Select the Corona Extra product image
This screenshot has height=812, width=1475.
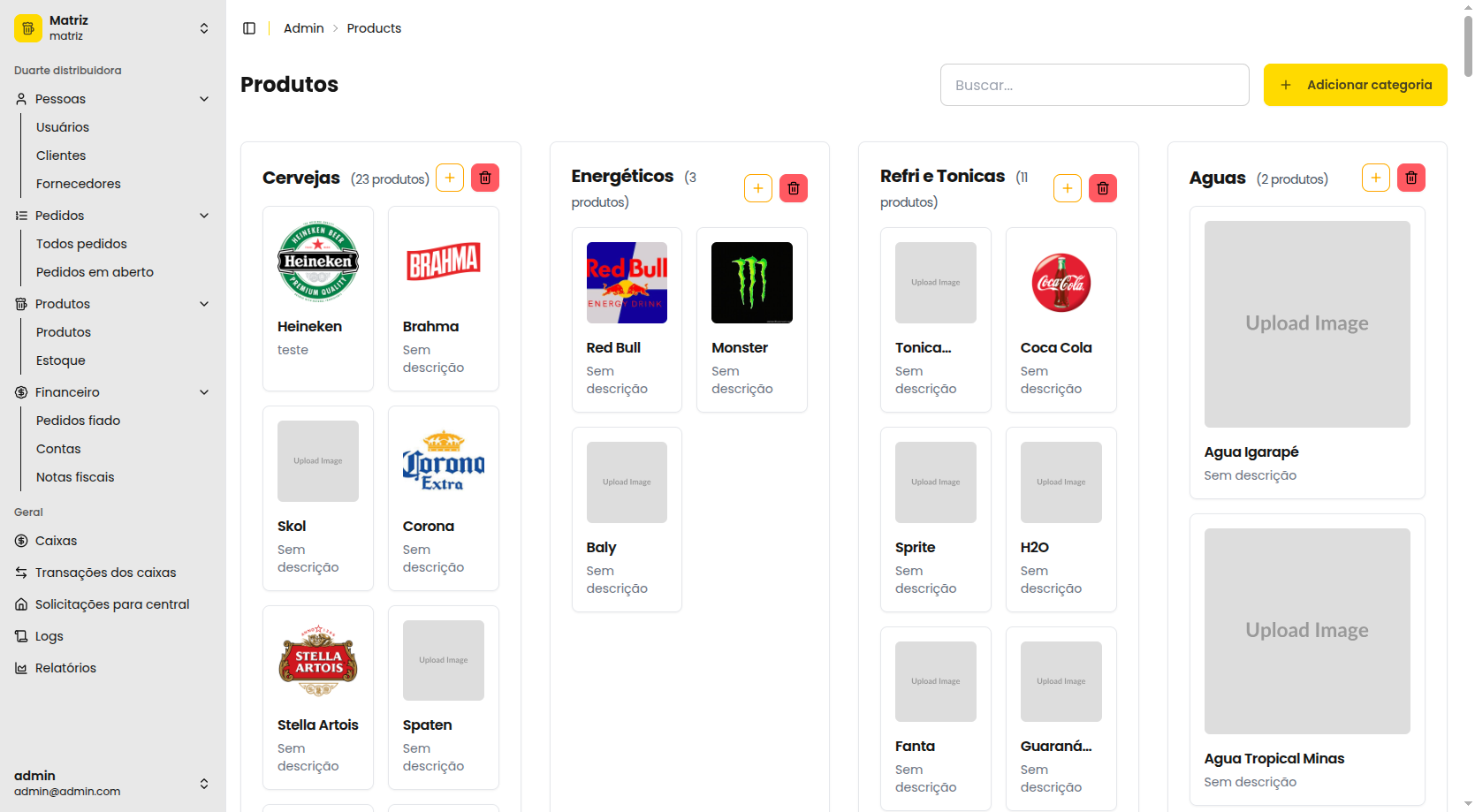pyautogui.click(x=444, y=461)
